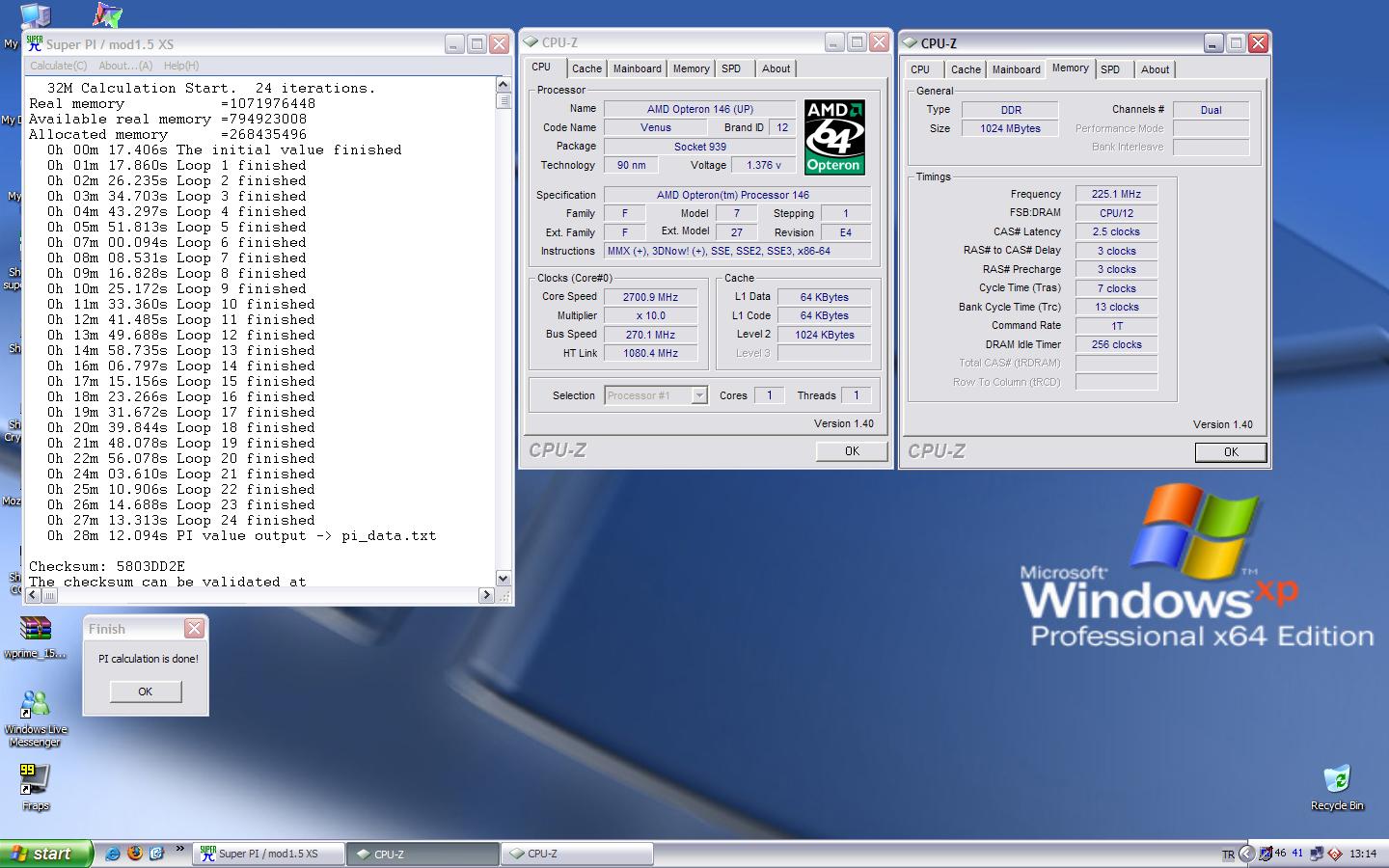Click the Bus Speed 270.1 MHz value
Image resolution: width=1389 pixels, height=868 pixels.
coord(650,335)
